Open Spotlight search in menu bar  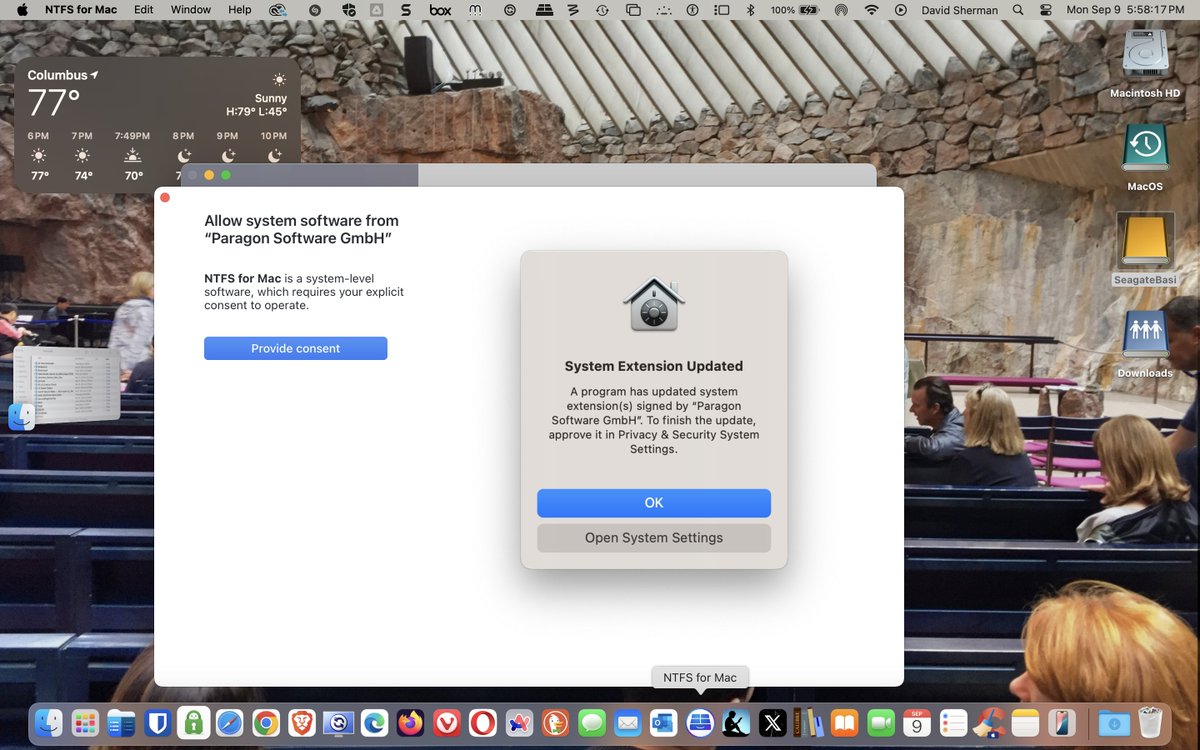coord(1018,10)
